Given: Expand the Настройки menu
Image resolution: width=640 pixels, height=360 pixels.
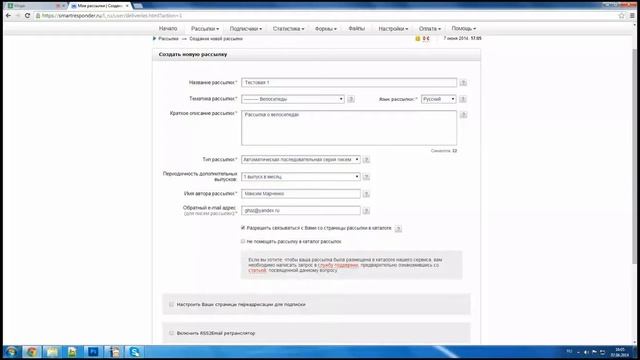Looking at the screenshot, I should (393, 29).
